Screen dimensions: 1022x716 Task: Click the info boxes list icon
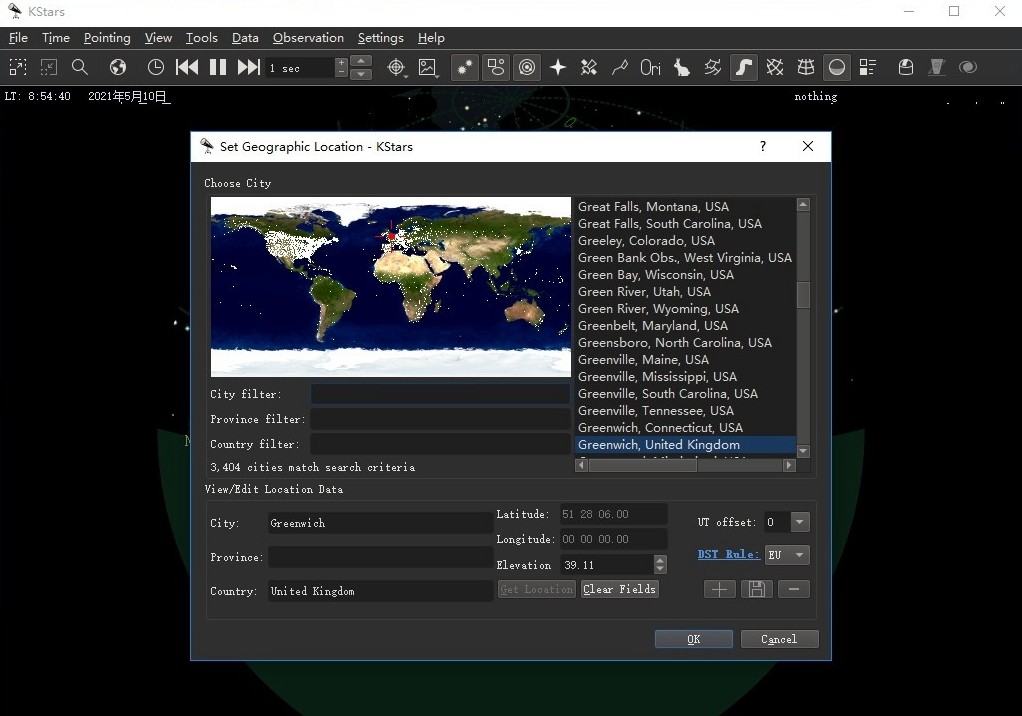click(x=868, y=67)
